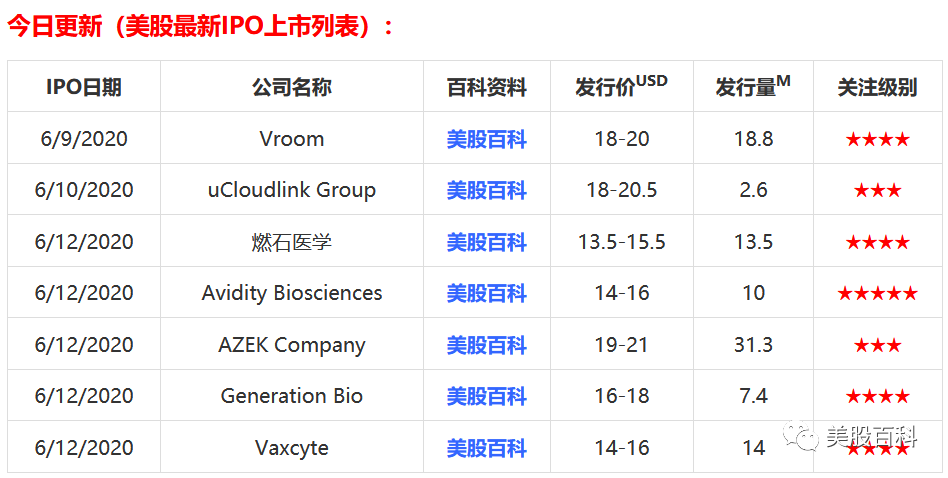
Task: Click the three-star rating for uCloudlink Group
Action: [x=877, y=191]
